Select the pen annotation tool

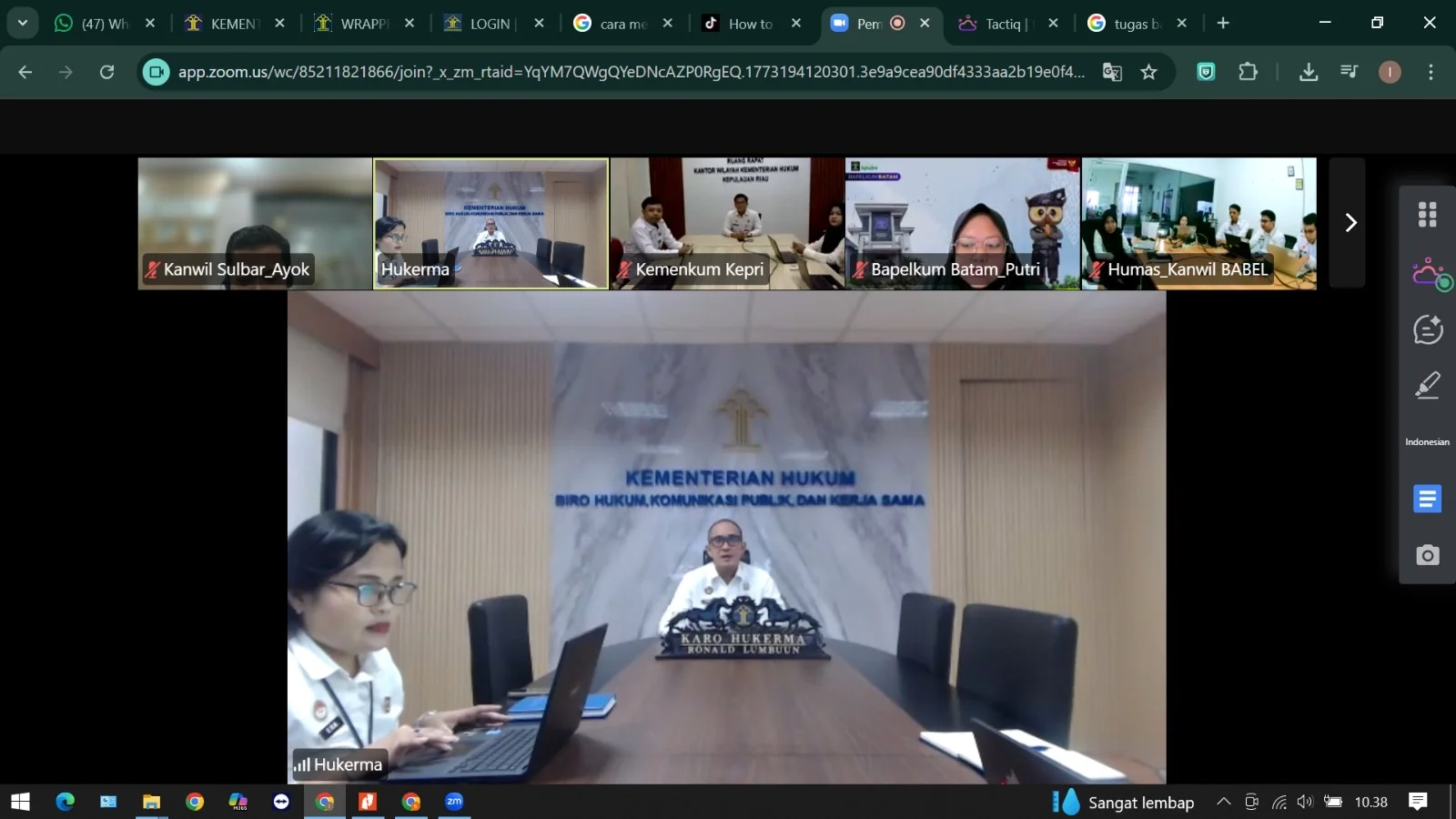(1427, 386)
